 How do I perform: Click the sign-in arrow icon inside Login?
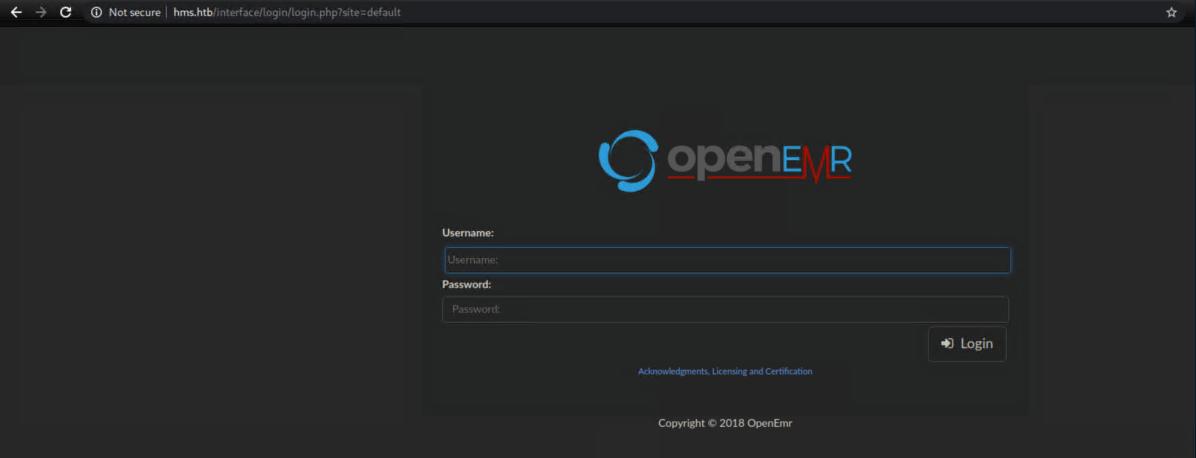tap(946, 343)
